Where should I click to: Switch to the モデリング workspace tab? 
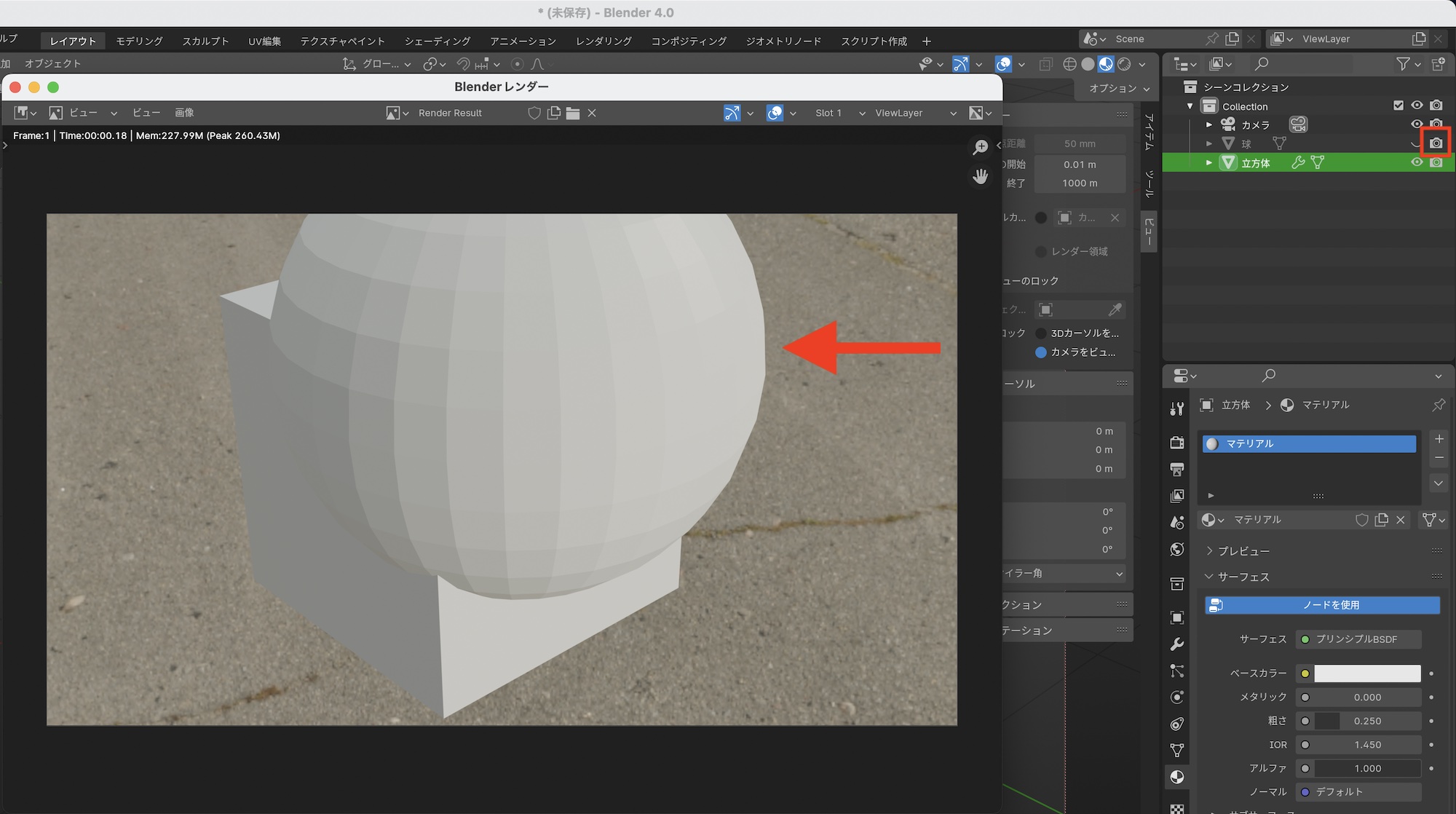pyautogui.click(x=139, y=41)
